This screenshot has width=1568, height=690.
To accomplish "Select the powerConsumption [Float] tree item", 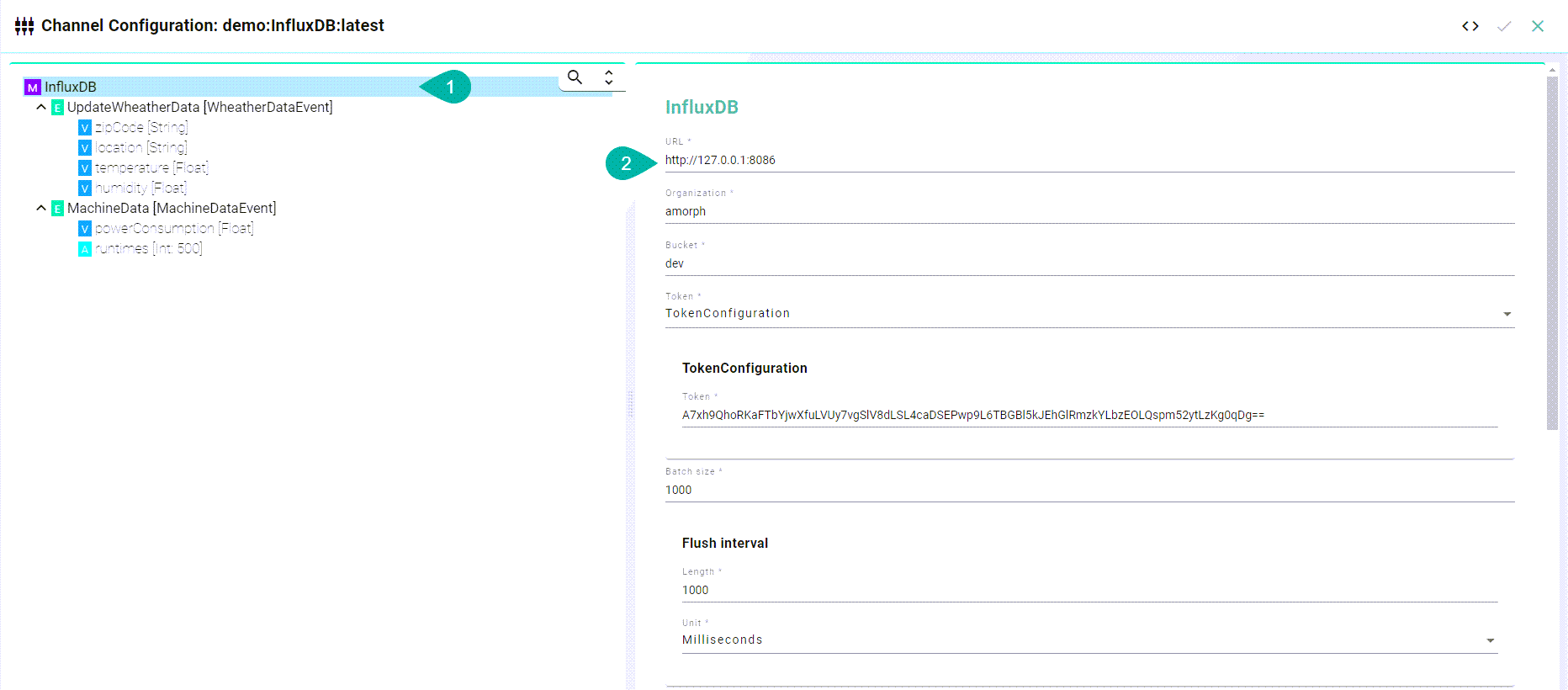I will (x=173, y=229).
